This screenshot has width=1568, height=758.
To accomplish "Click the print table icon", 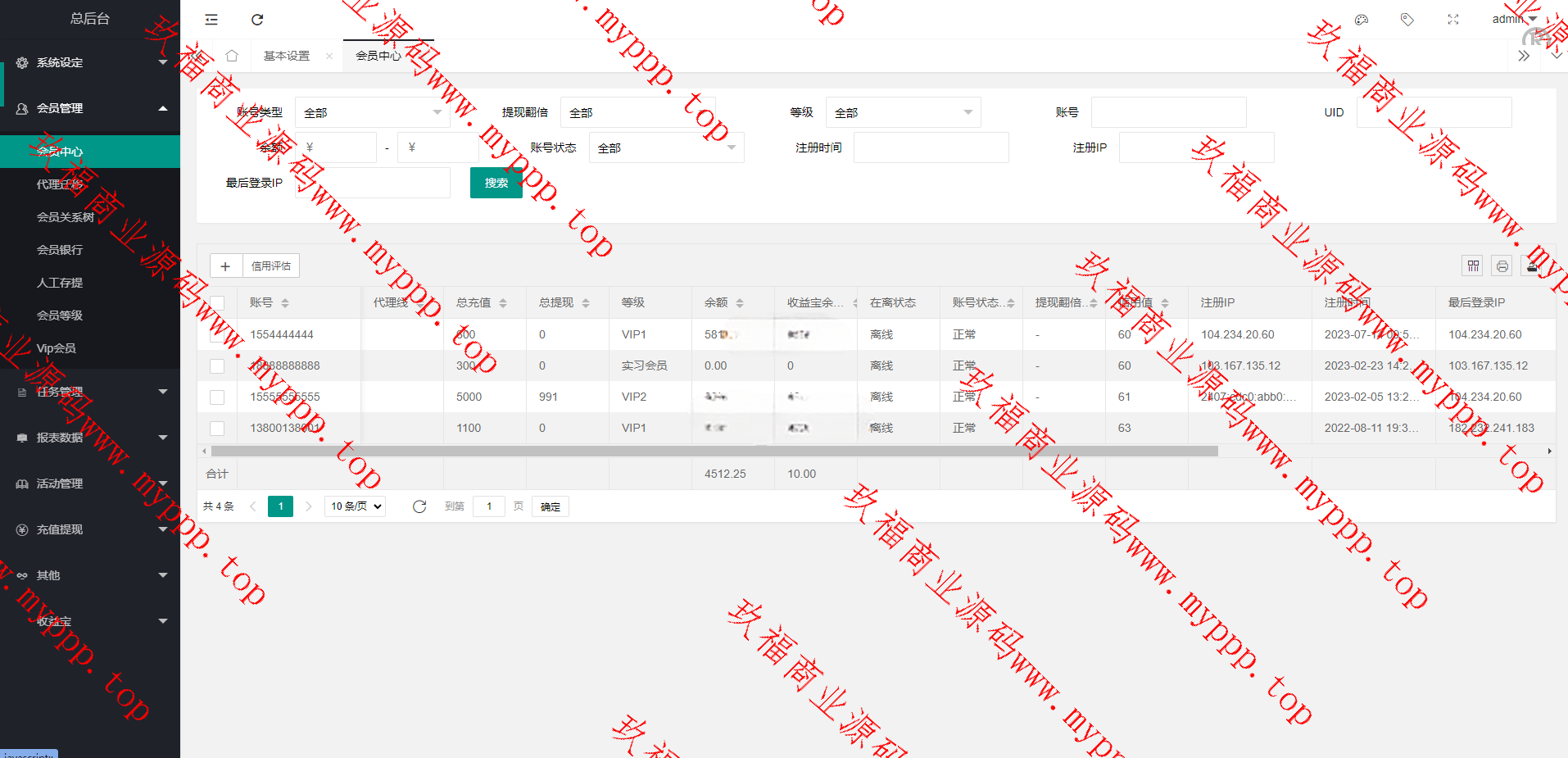I will tap(1502, 266).
